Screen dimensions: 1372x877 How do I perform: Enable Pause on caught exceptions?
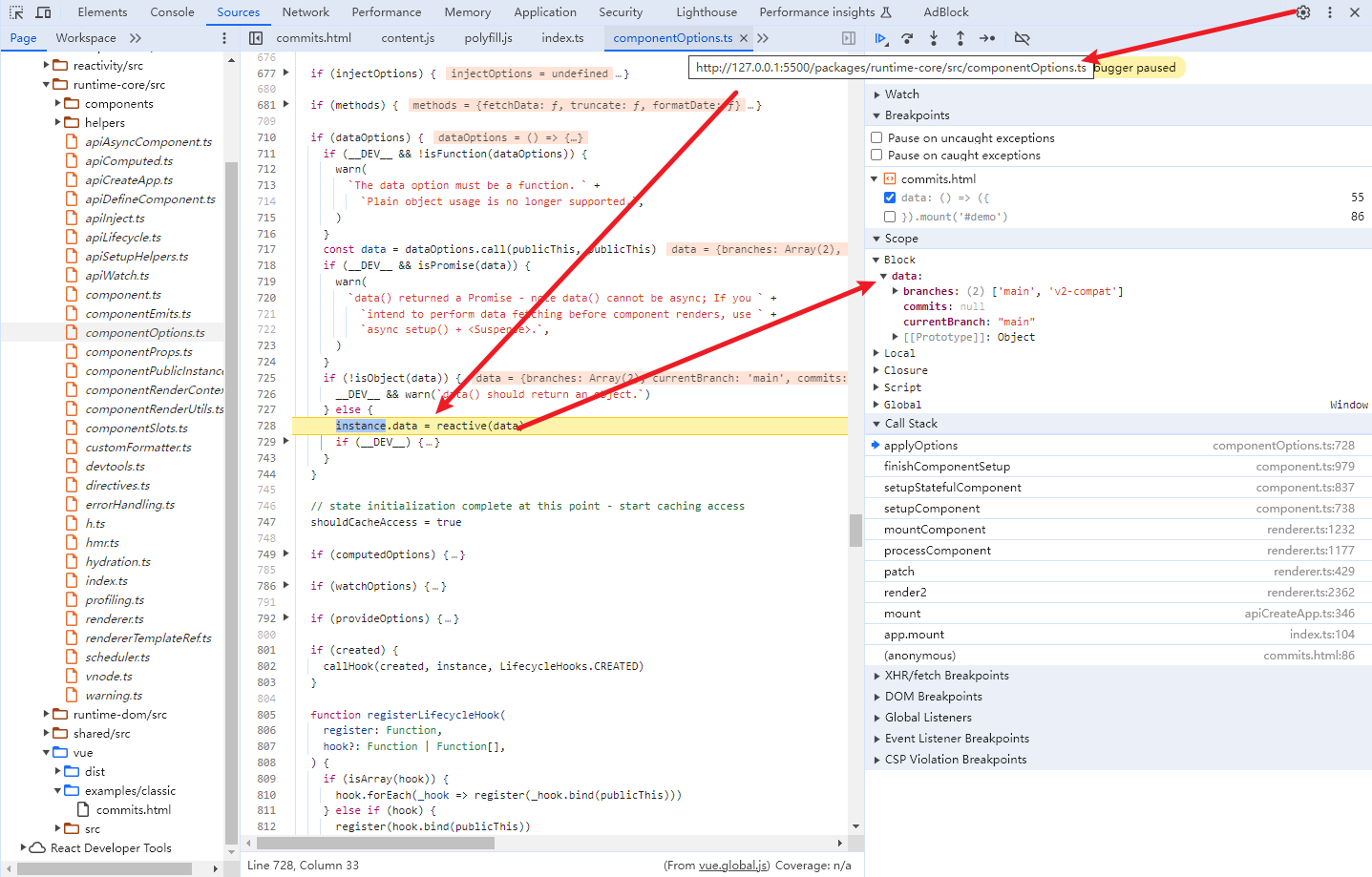876,156
